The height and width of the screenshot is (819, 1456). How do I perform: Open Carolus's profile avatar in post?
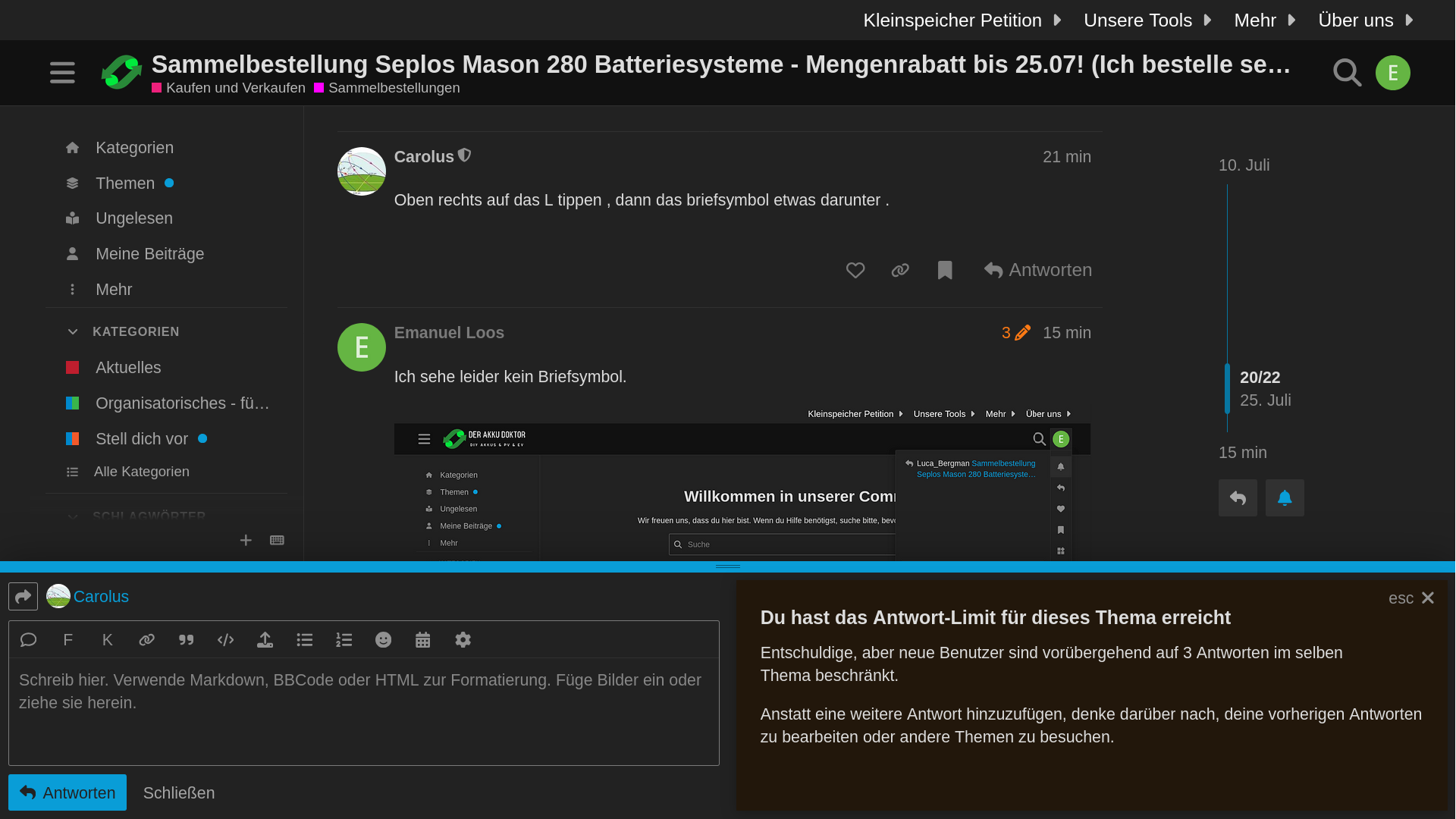coord(362,171)
